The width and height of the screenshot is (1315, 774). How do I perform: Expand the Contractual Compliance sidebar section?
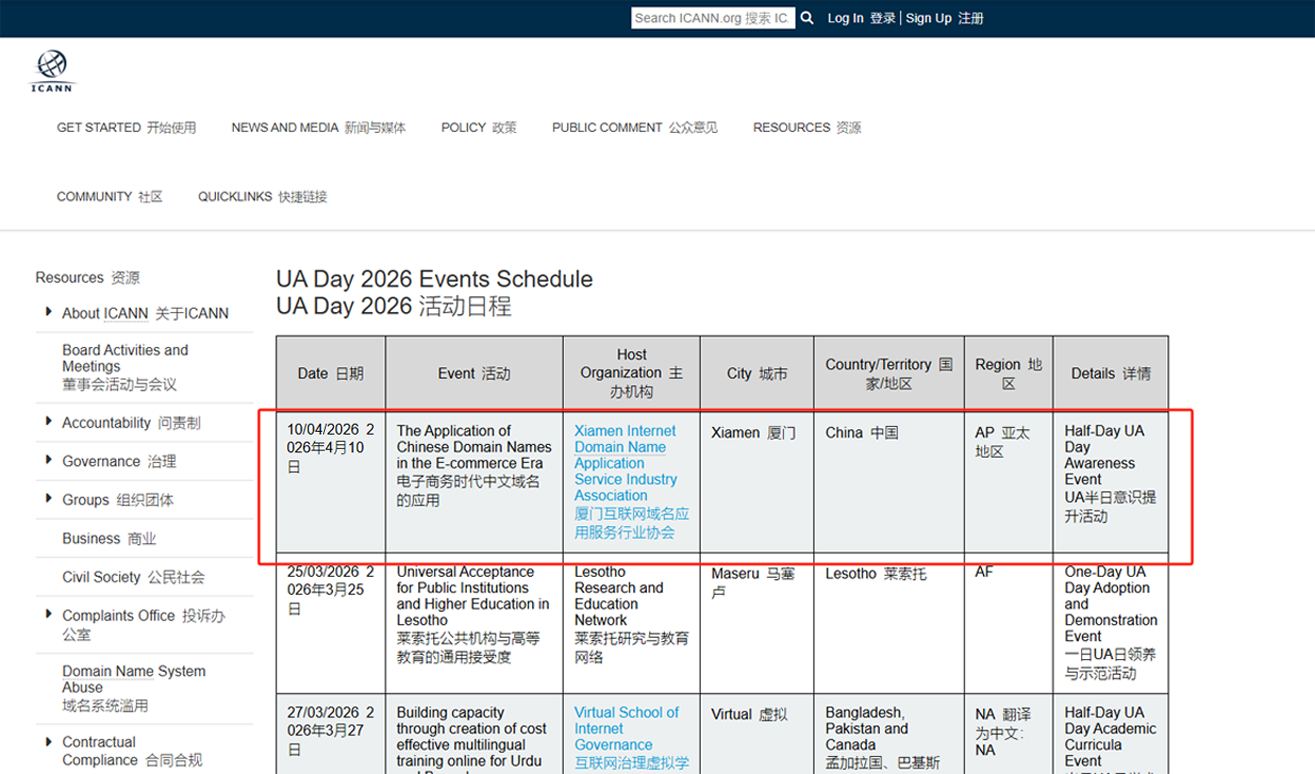click(48, 742)
